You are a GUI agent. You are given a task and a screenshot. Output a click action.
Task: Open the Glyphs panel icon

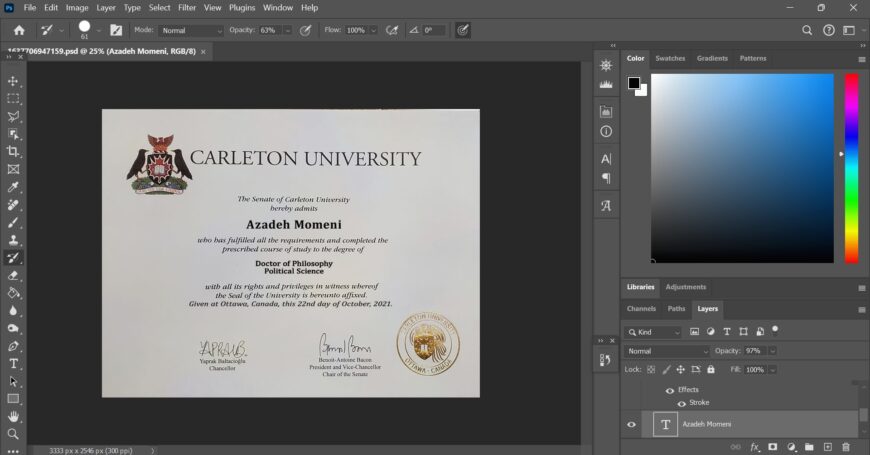[606, 206]
